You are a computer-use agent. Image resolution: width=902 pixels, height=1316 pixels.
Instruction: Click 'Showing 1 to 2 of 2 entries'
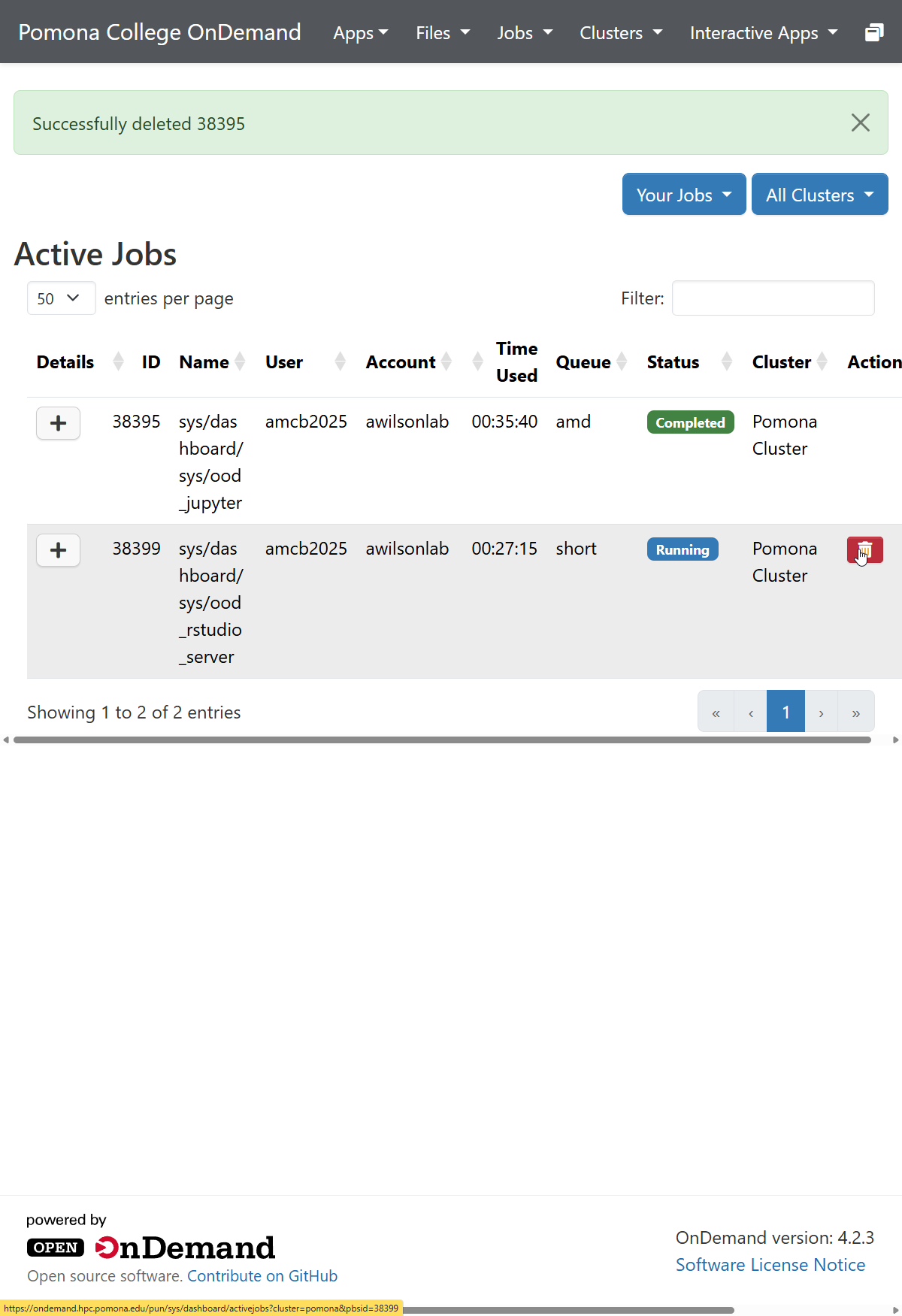134,712
